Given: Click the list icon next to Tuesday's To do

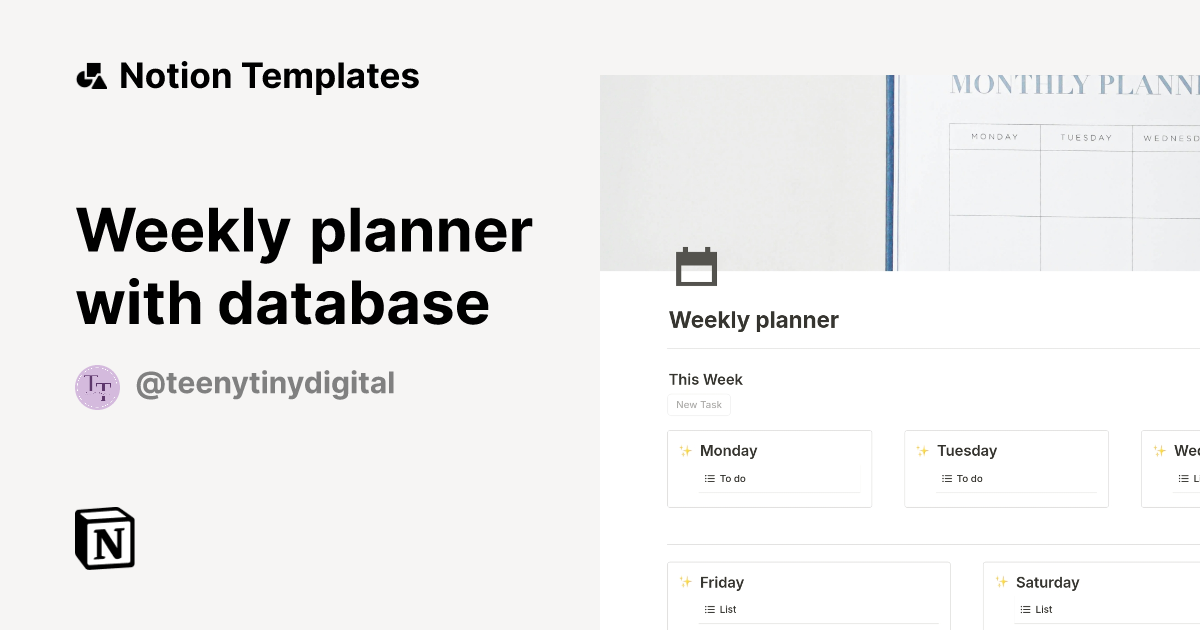Looking at the screenshot, I should [946, 478].
